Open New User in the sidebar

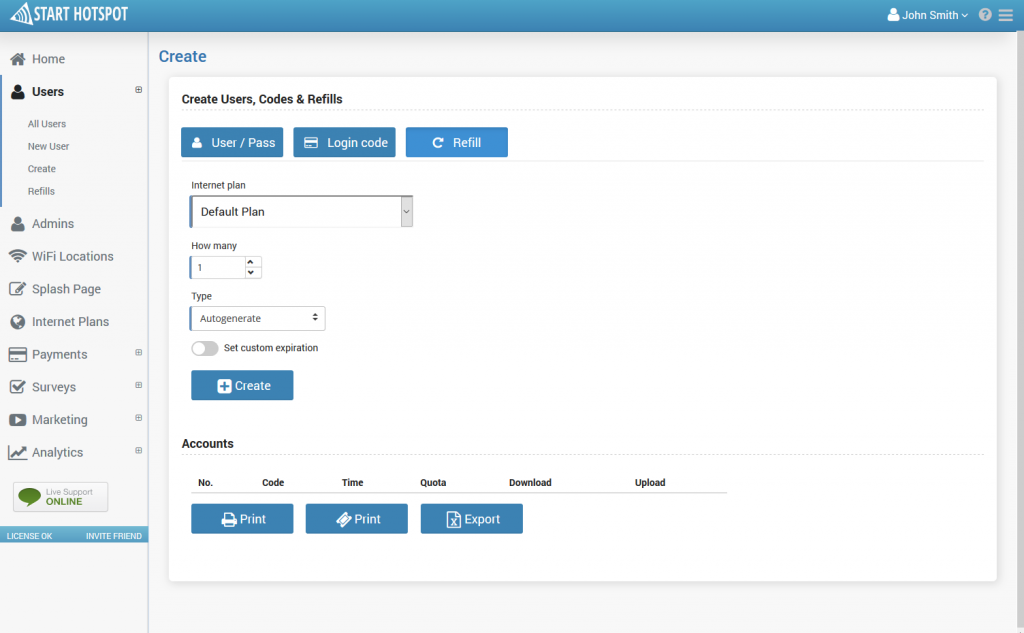(48, 146)
